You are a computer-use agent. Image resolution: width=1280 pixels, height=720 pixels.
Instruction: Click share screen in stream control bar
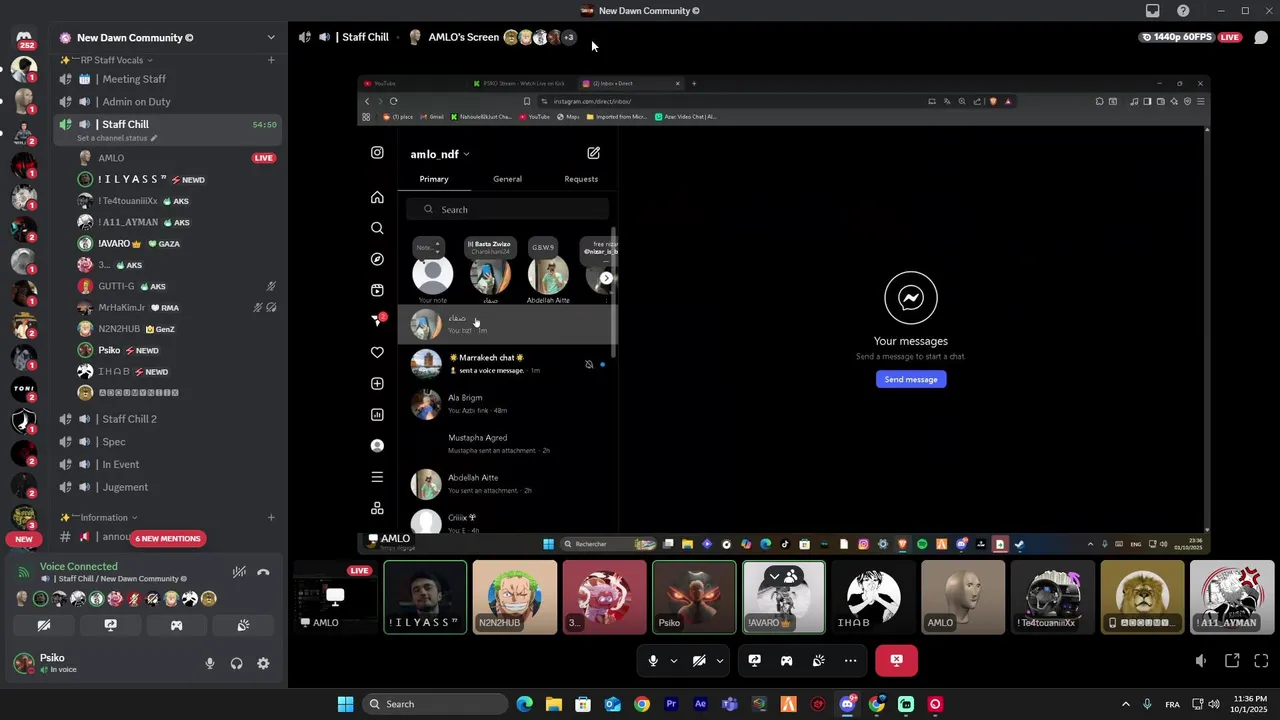coord(755,660)
